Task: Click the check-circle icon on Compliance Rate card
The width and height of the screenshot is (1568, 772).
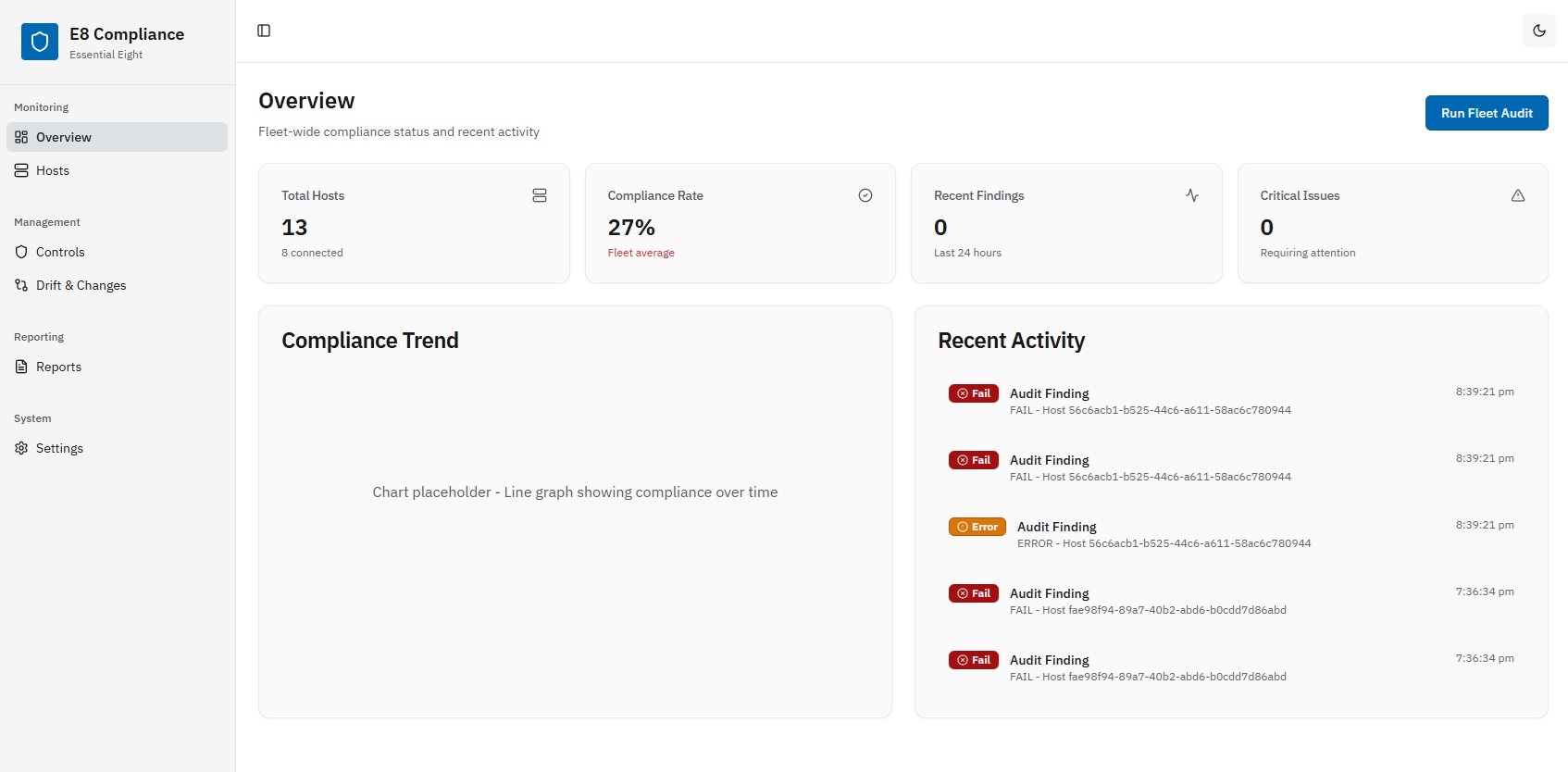Action: (x=865, y=195)
